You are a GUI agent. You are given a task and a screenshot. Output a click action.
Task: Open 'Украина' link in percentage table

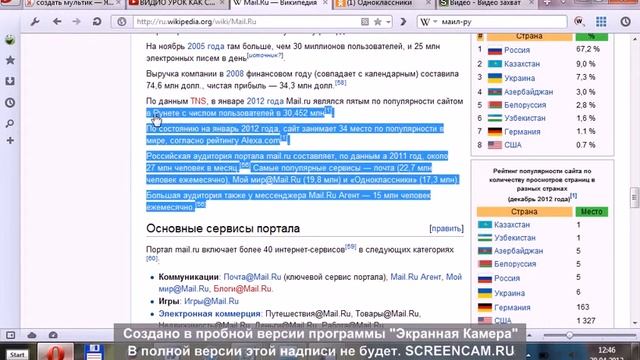519,78
